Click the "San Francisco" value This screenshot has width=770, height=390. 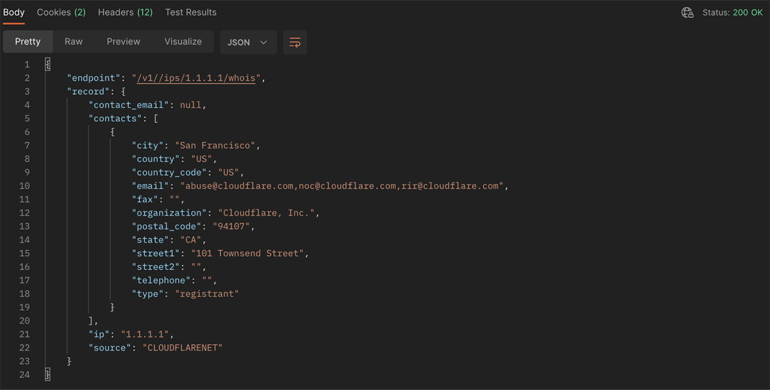(215, 145)
